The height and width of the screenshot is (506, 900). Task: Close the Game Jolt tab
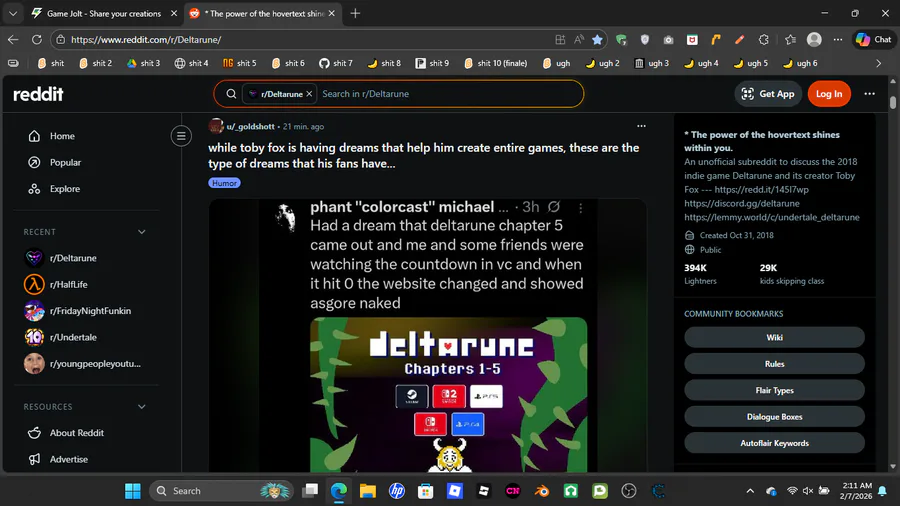point(174,13)
